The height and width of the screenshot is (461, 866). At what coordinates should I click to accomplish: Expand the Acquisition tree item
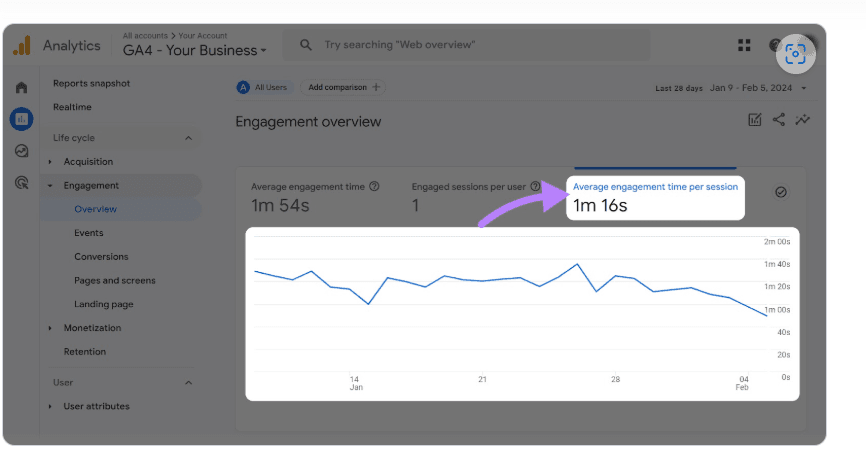pos(50,162)
